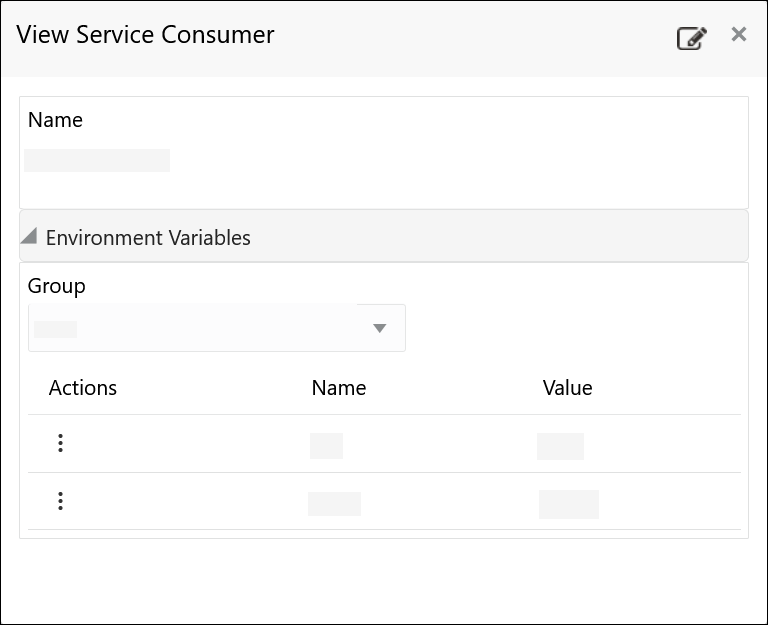768x625 pixels.
Task: Open the Group dropdown arrow
Action: coord(379,328)
